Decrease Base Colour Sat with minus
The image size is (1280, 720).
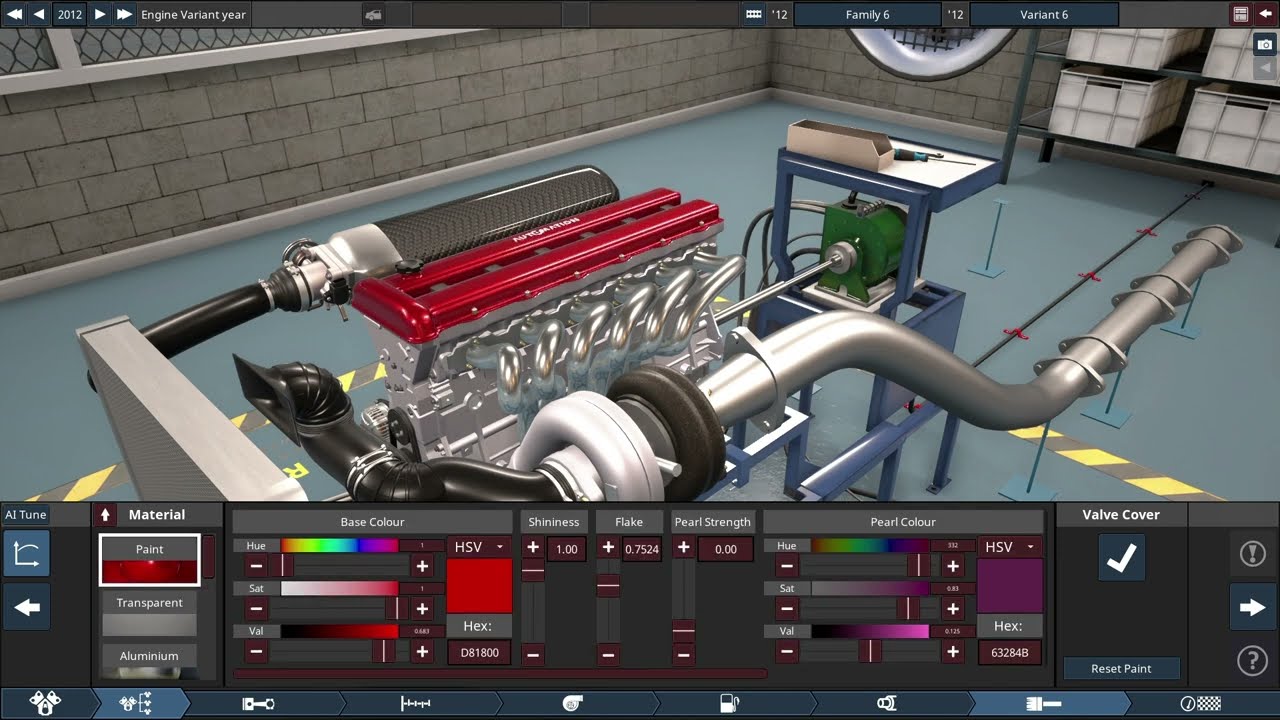click(x=256, y=609)
